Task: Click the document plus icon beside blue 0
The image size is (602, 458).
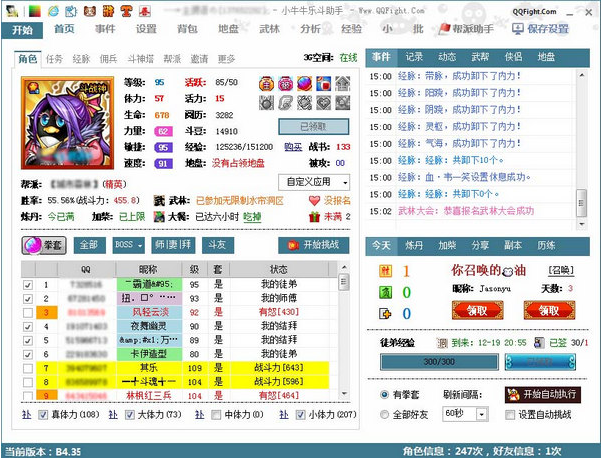Action: (385, 314)
